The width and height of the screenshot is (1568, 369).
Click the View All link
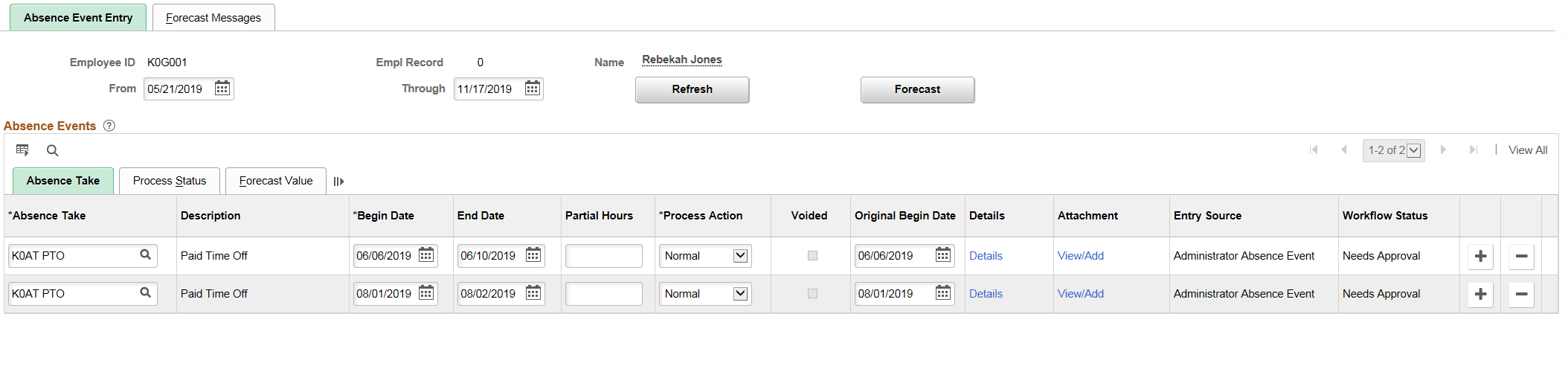(x=1528, y=150)
